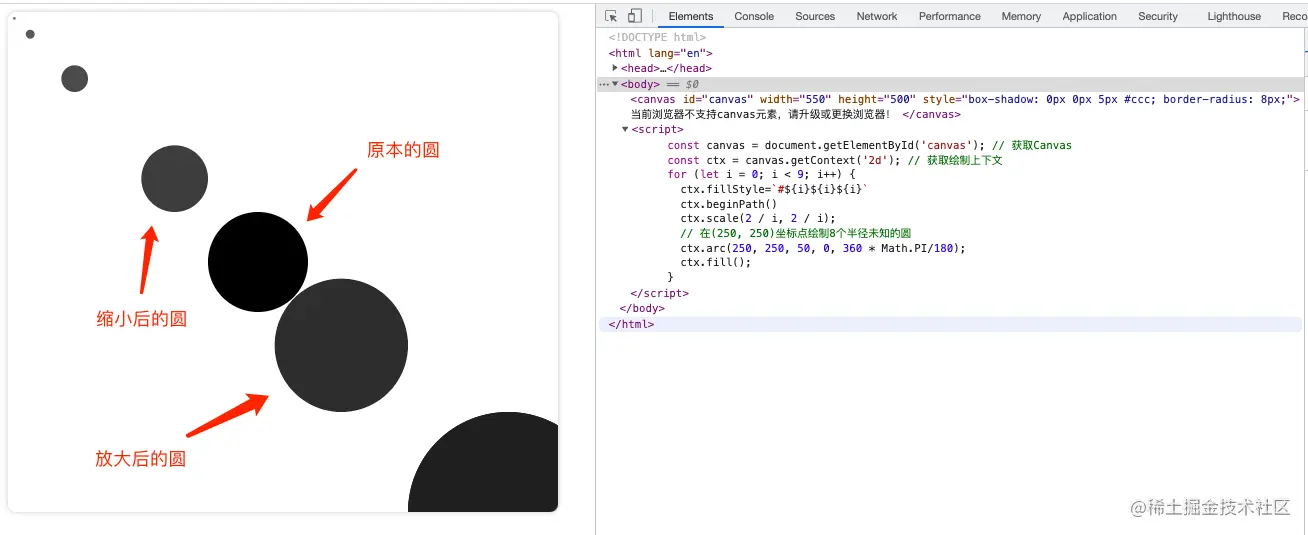This screenshot has height=535, width=1308.
Task: Open the Security tab
Action: click(x=1158, y=16)
